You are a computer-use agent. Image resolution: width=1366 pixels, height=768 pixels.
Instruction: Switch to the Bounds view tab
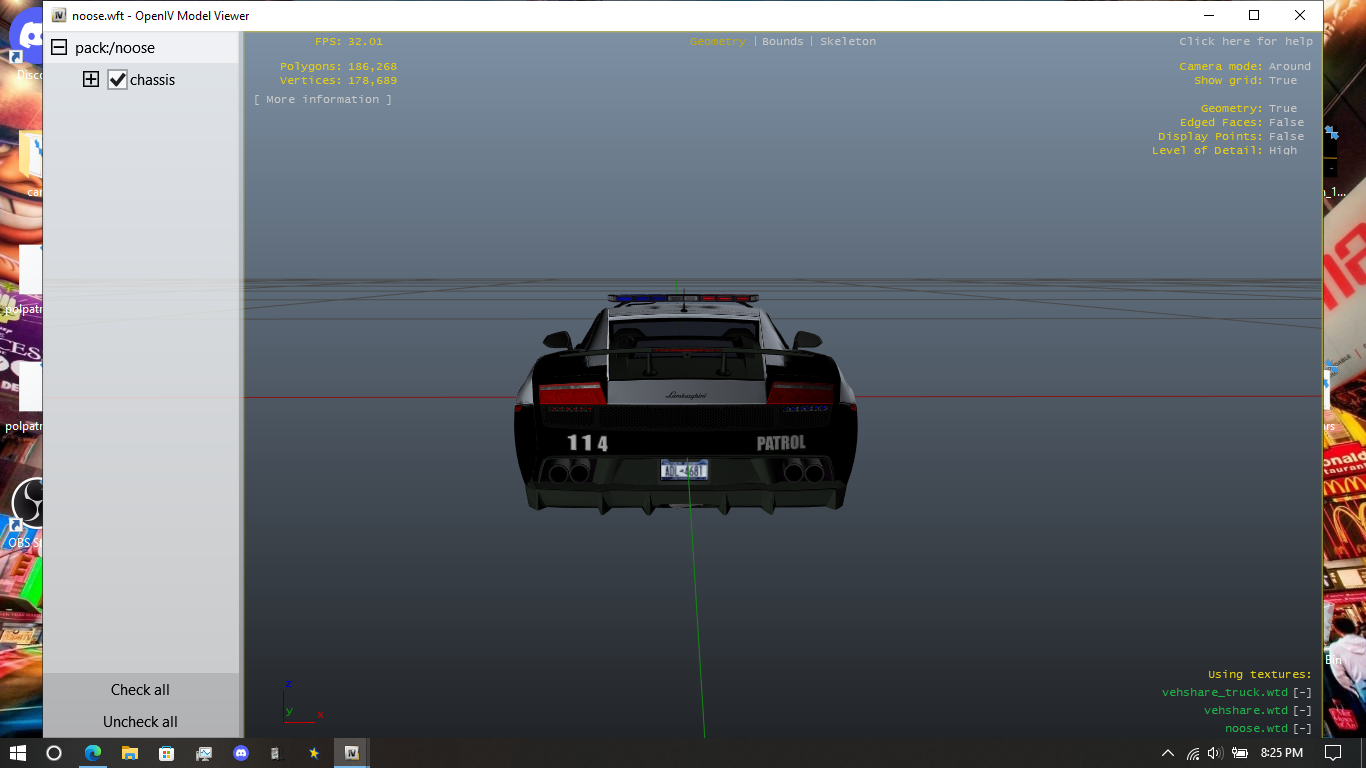[x=782, y=42]
